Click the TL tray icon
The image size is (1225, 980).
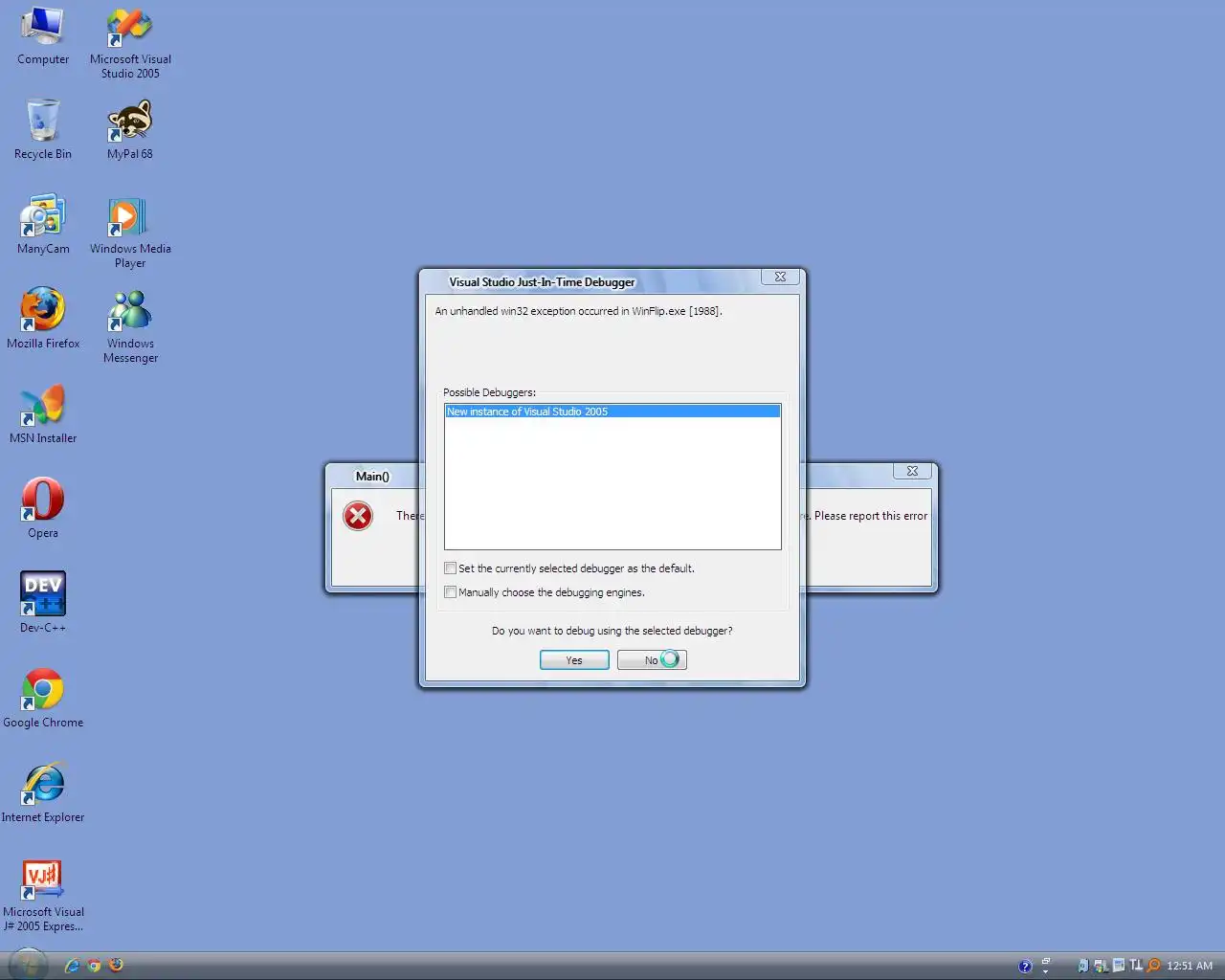point(1136,965)
